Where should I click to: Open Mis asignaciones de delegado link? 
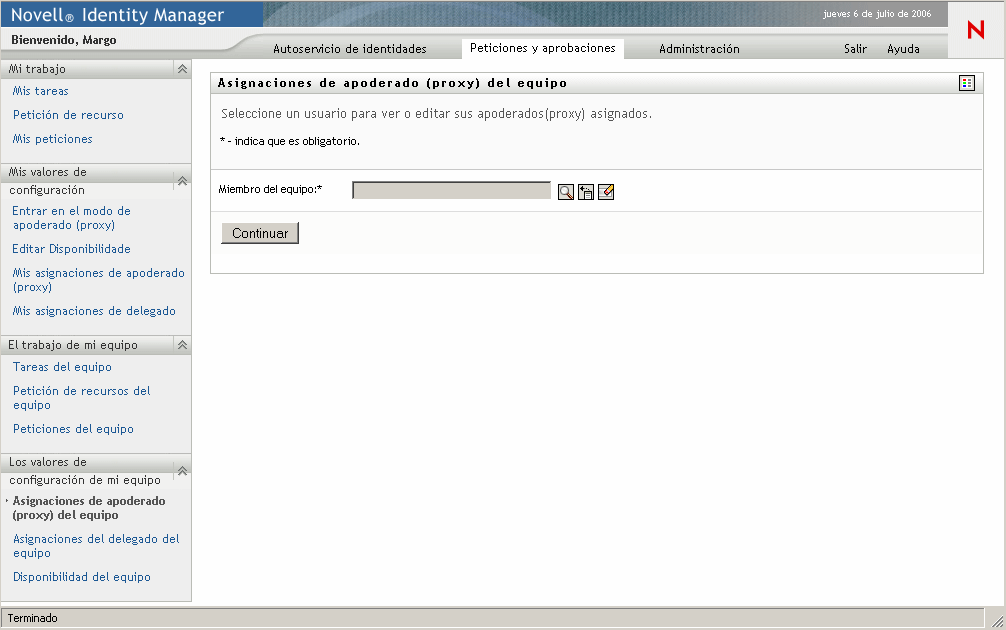94,311
